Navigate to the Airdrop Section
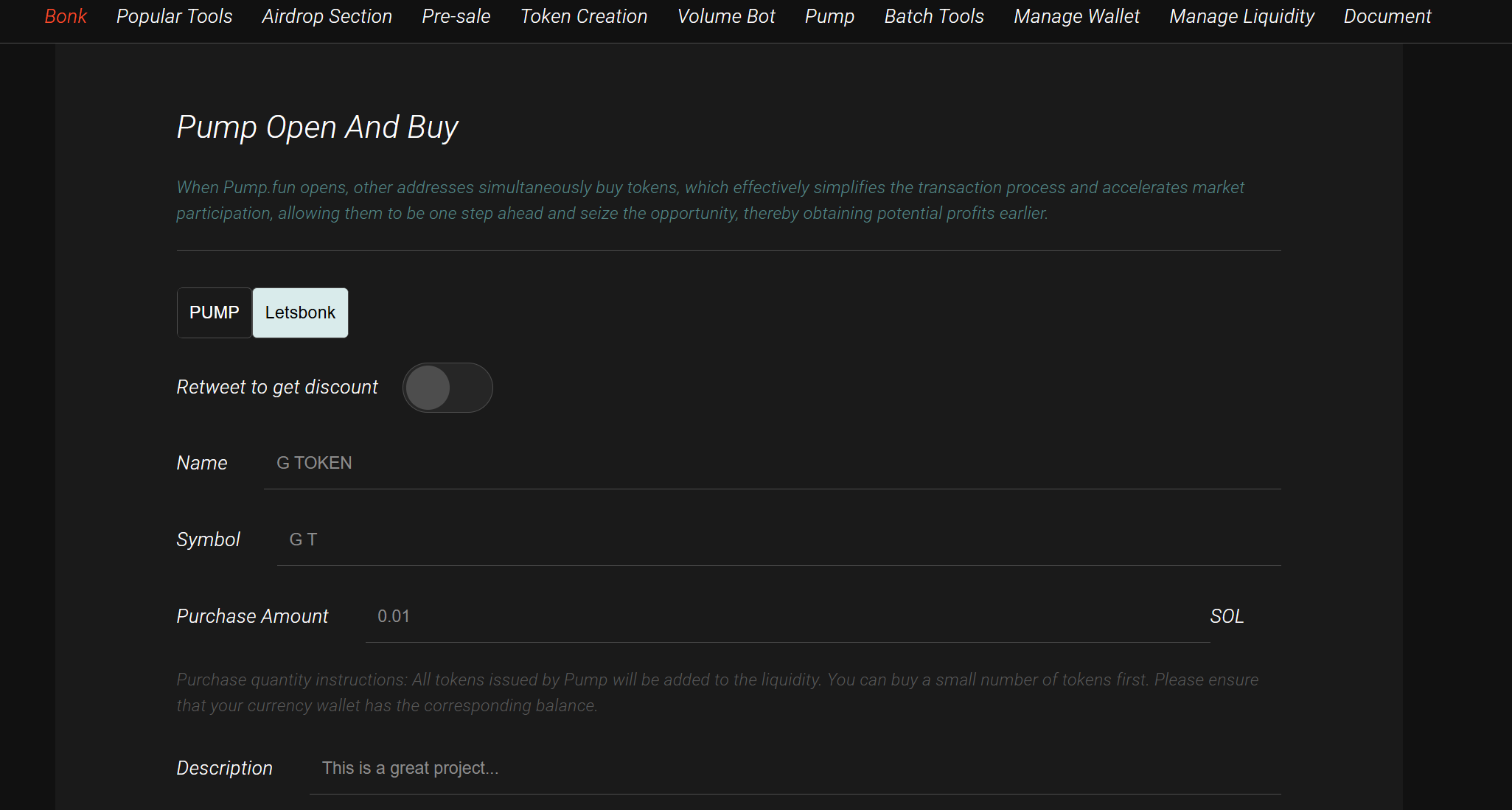Image resolution: width=1512 pixels, height=810 pixels. (x=327, y=16)
